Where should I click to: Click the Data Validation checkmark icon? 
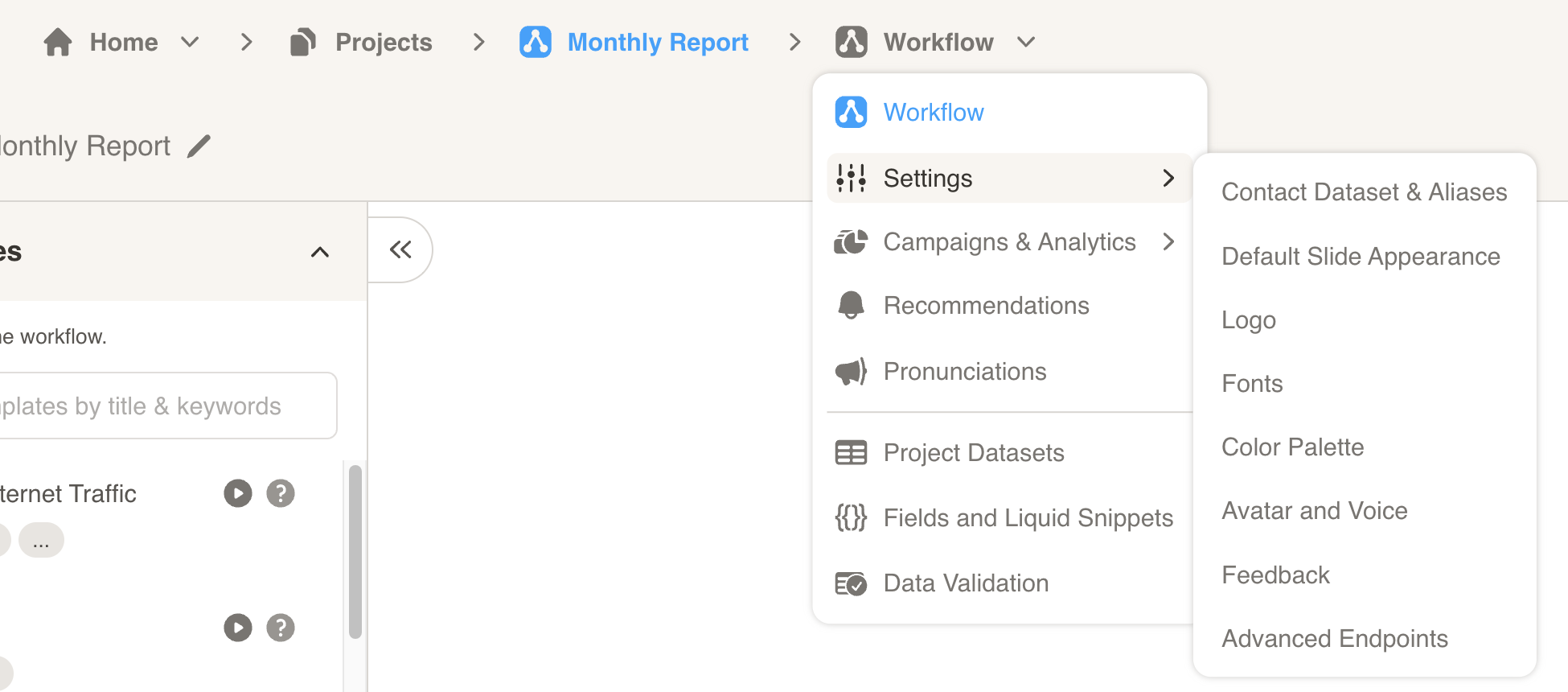point(851,583)
